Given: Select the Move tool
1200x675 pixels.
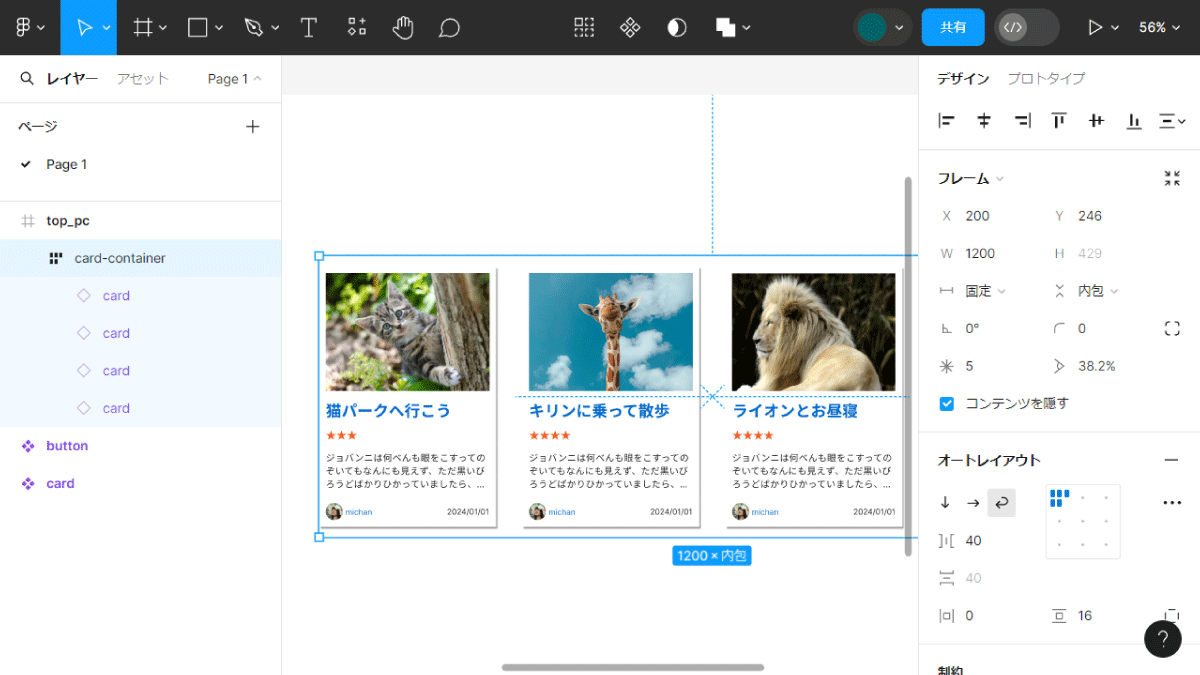Looking at the screenshot, I should [x=83, y=28].
